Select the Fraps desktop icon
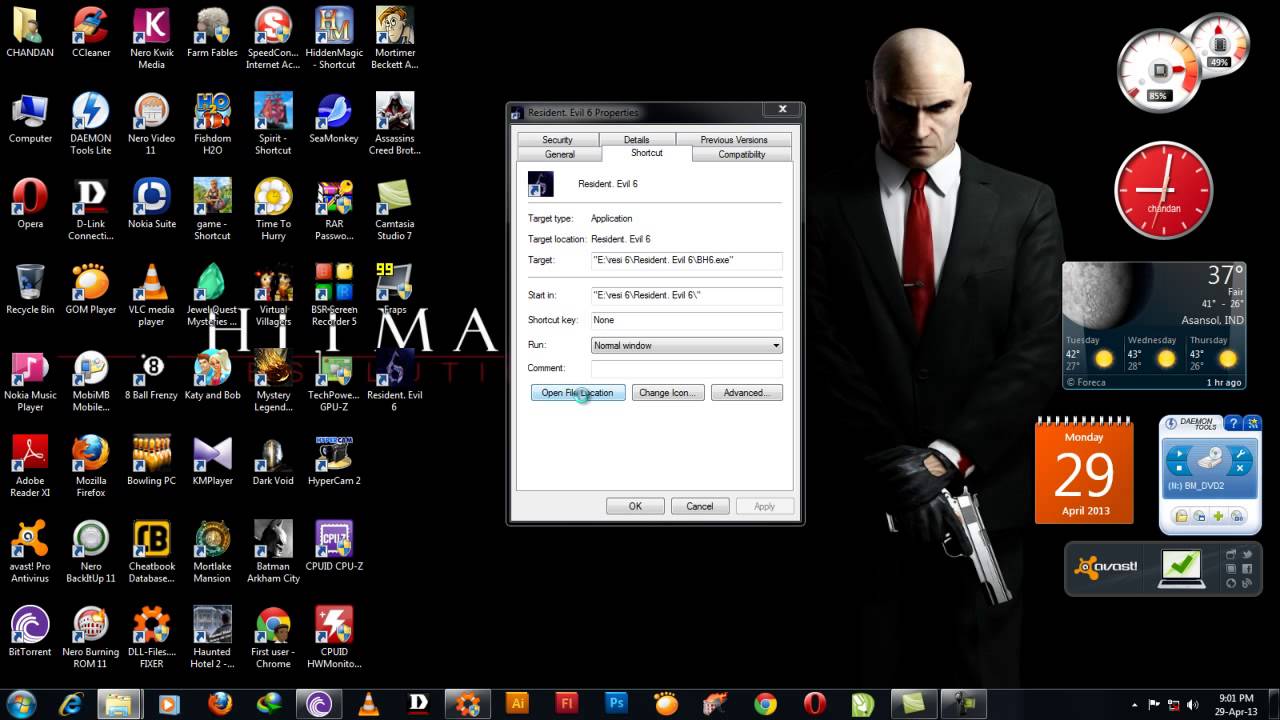Viewport: 1280px width, 720px height. tap(394, 290)
